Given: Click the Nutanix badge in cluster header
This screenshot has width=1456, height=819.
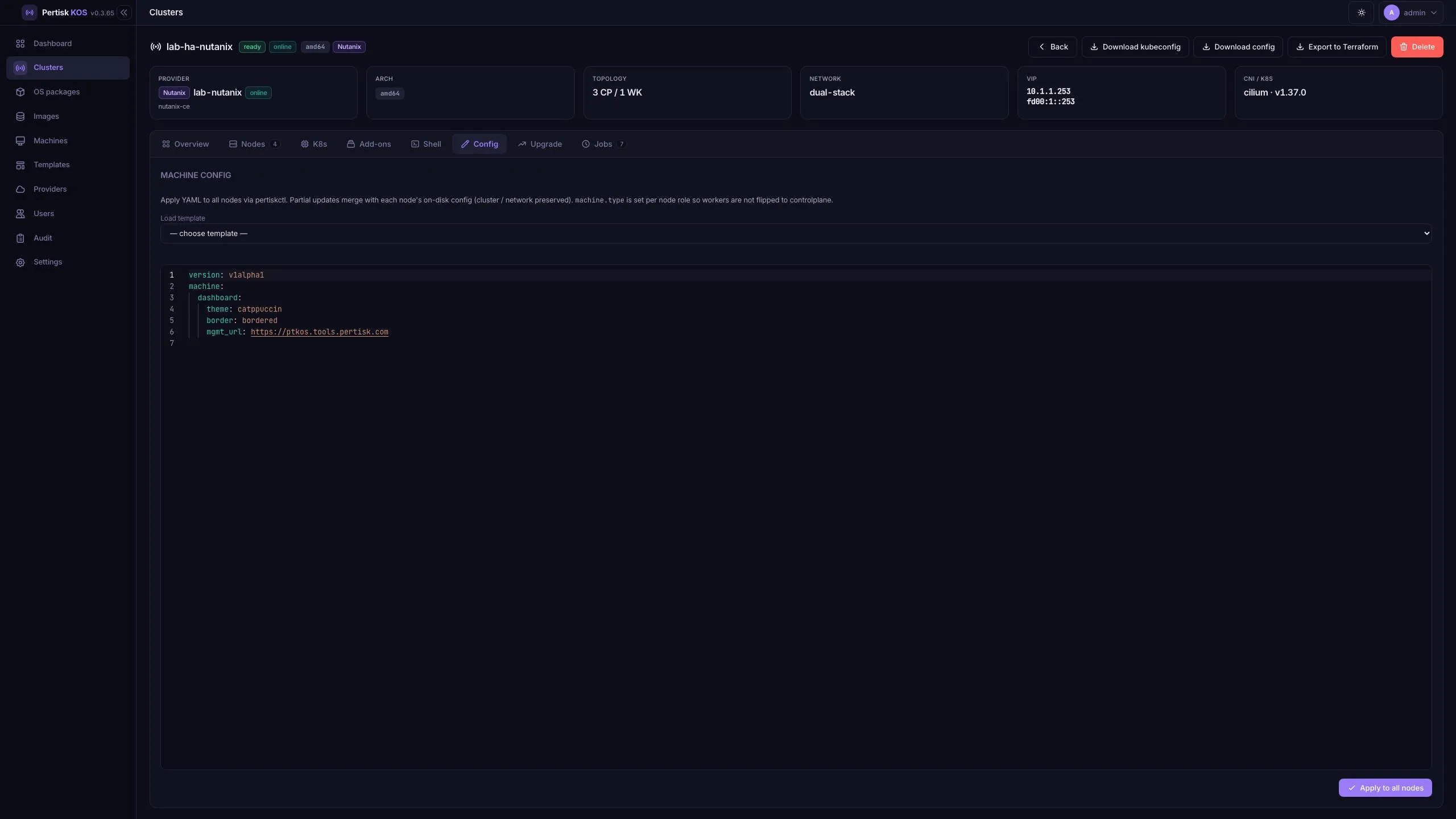Looking at the screenshot, I should (x=349, y=47).
